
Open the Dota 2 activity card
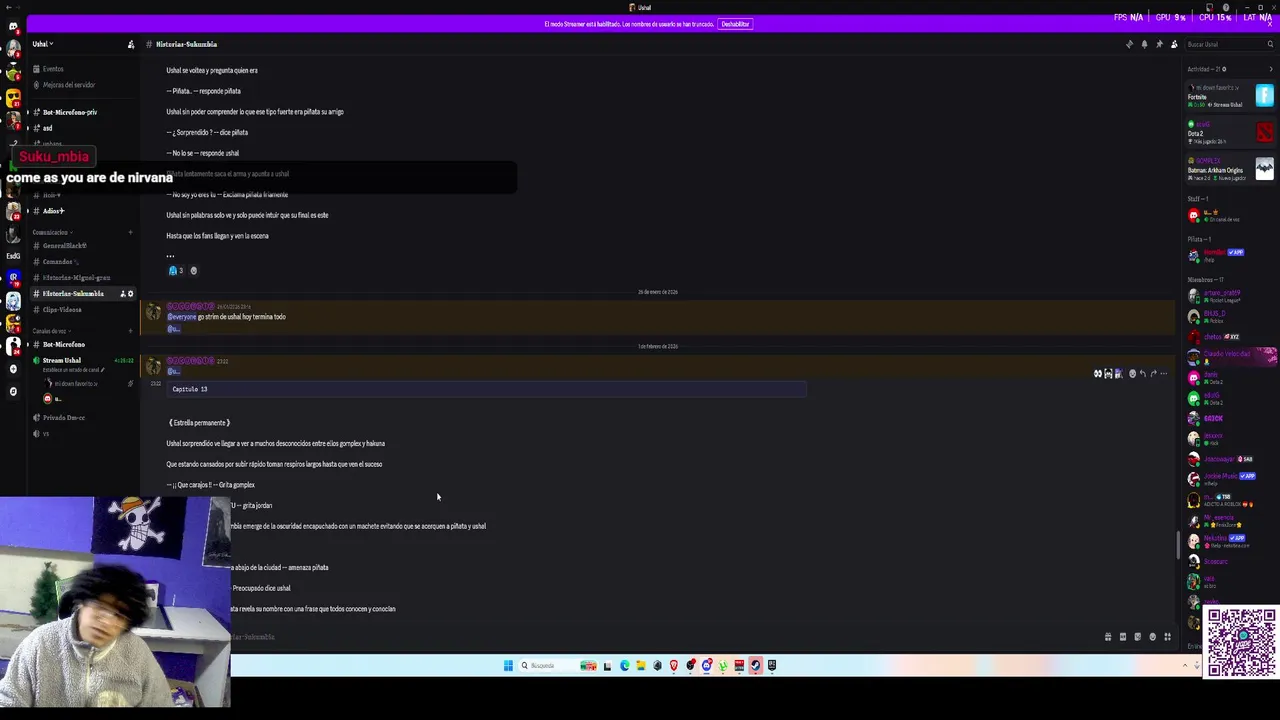[x=1230, y=131]
